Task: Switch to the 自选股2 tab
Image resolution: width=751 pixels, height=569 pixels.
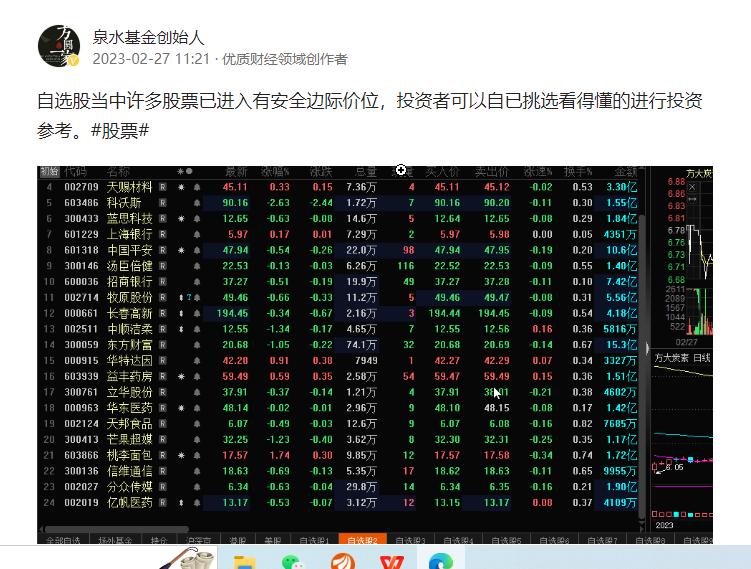Action: pyautogui.click(x=362, y=540)
